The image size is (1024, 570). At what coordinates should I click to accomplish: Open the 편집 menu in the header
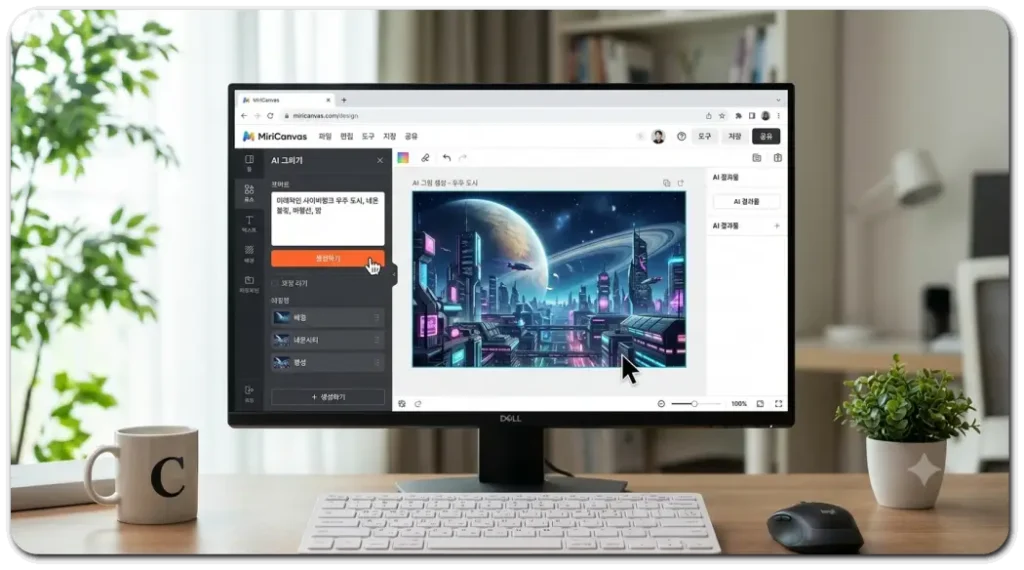point(347,136)
